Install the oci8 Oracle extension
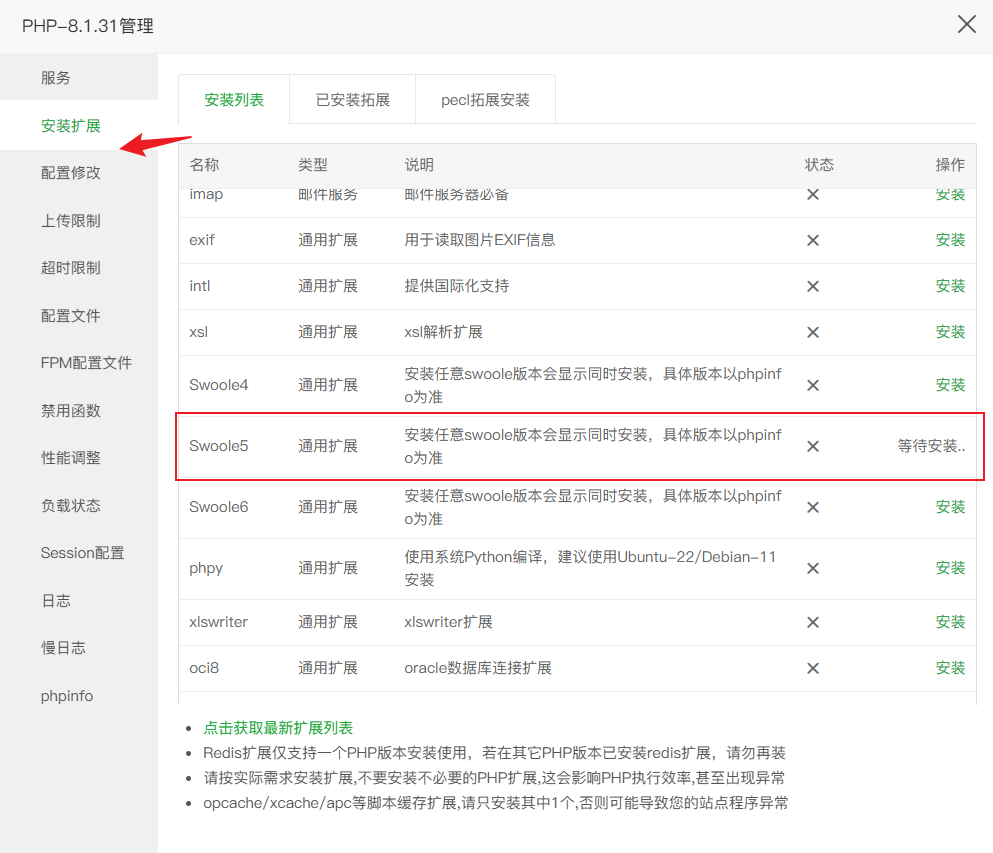 949,668
